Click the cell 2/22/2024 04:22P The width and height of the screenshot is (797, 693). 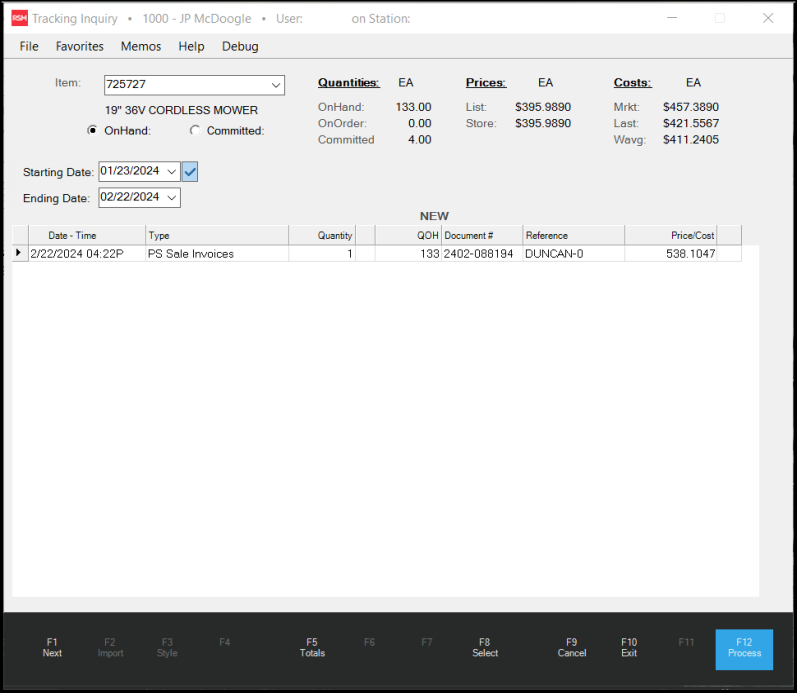87,254
